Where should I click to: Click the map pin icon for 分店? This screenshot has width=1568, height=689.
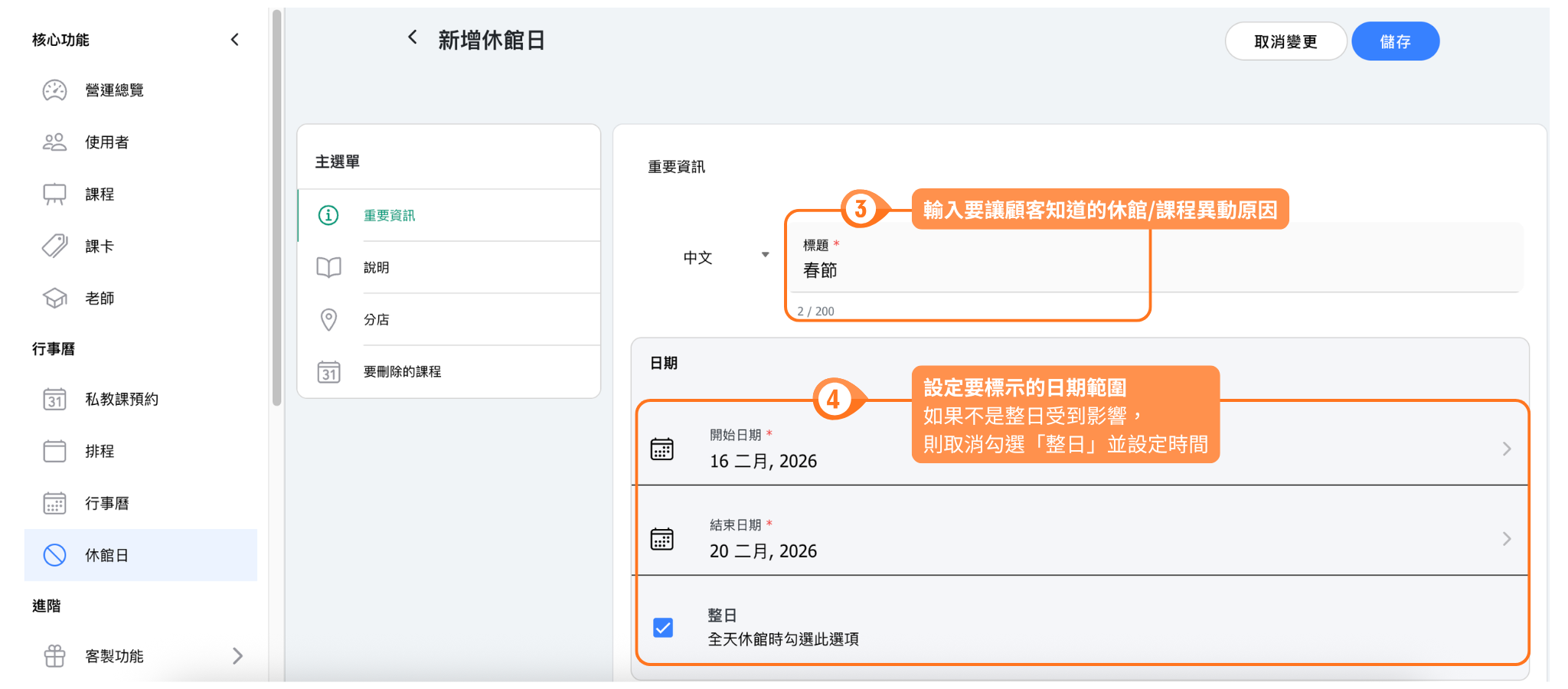click(328, 319)
